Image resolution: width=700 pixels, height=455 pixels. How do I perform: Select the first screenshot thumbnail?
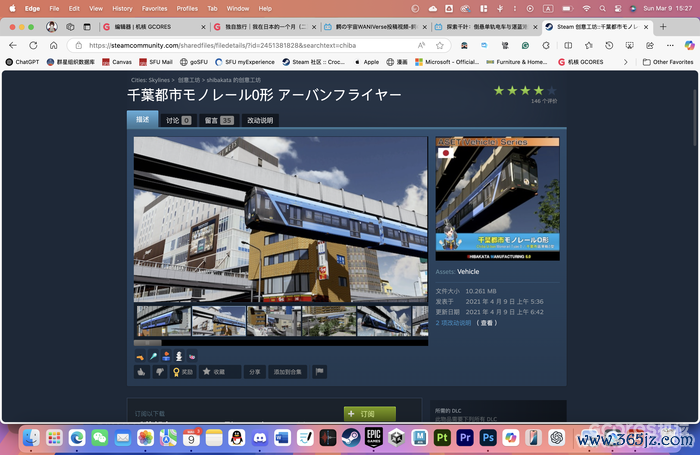click(x=163, y=321)
